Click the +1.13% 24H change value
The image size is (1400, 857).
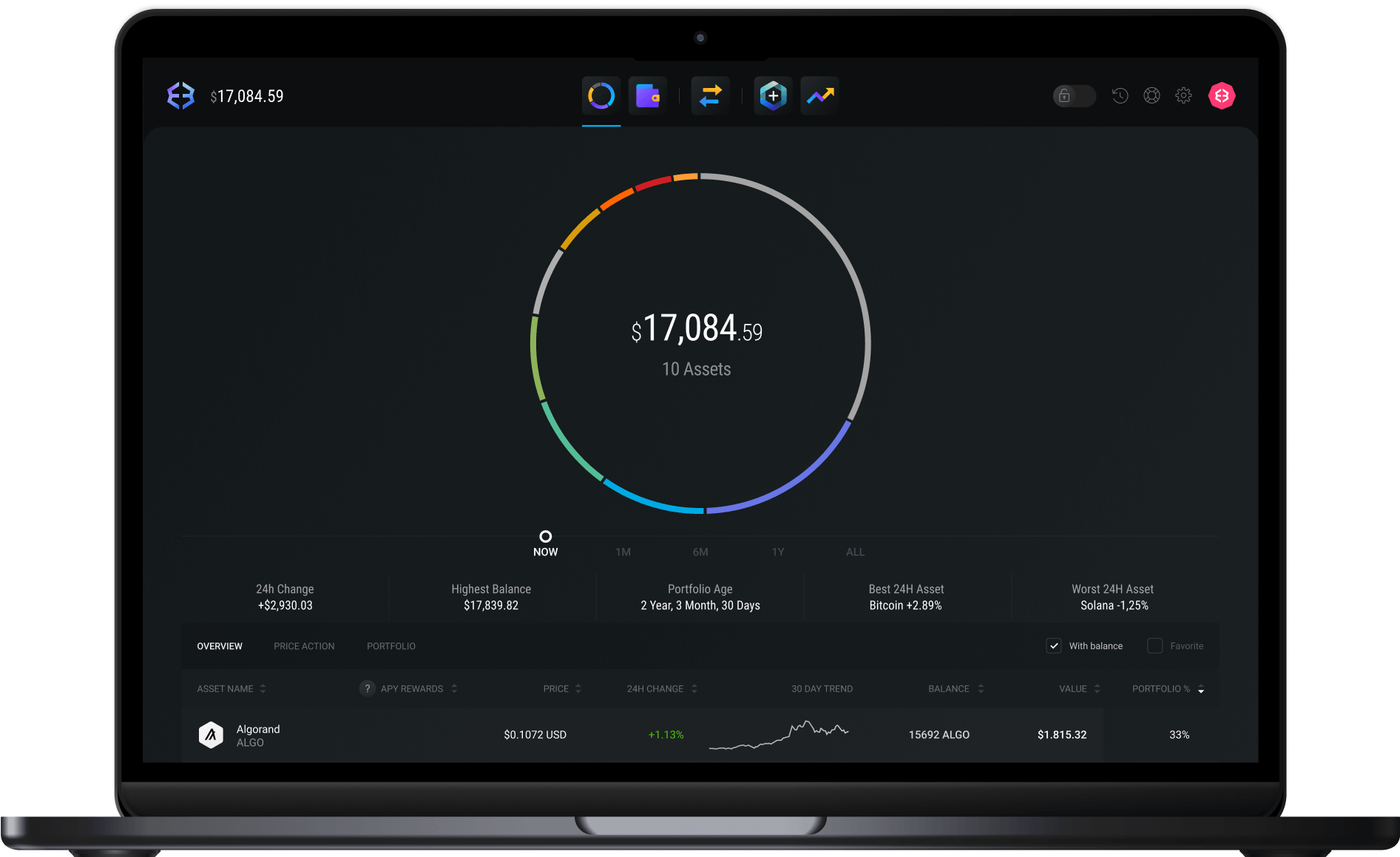666,735
